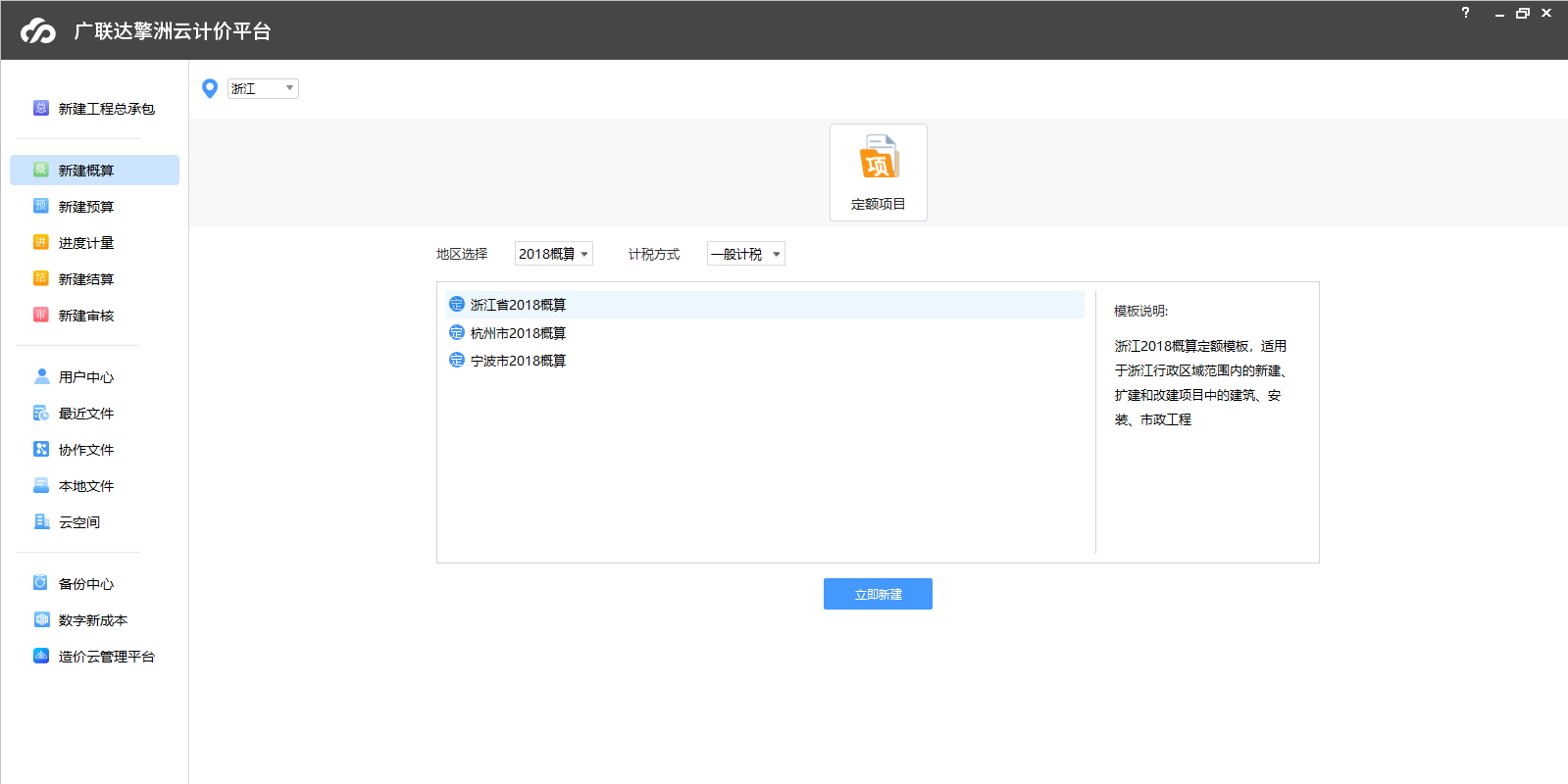Image resolution: width=1568 pixels, height=784 pixels.
Task: Select 浙江省2018概算 list entry
Action: pos(518,305)
